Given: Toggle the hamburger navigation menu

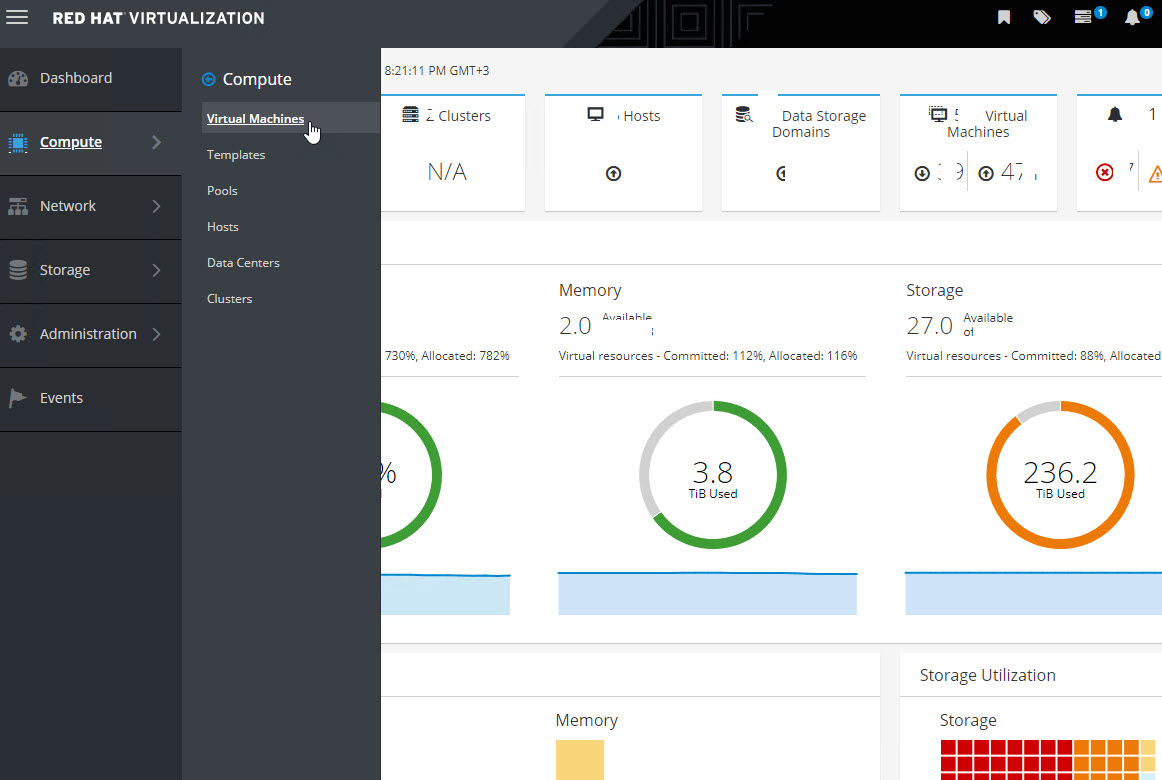Looking at the screenshot, I should pos(17,18).
